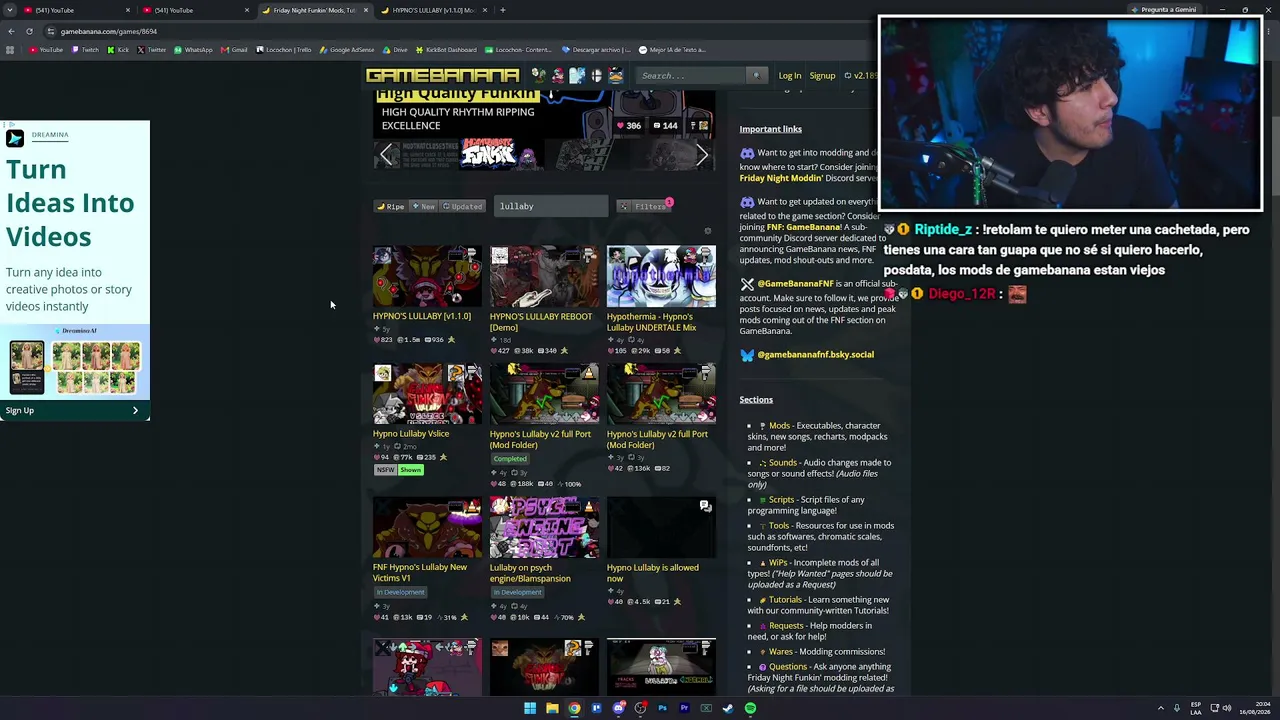Open the Scripts section
Screen dimensions: 1280x720
pyautogui.click(x=781, y=500)
